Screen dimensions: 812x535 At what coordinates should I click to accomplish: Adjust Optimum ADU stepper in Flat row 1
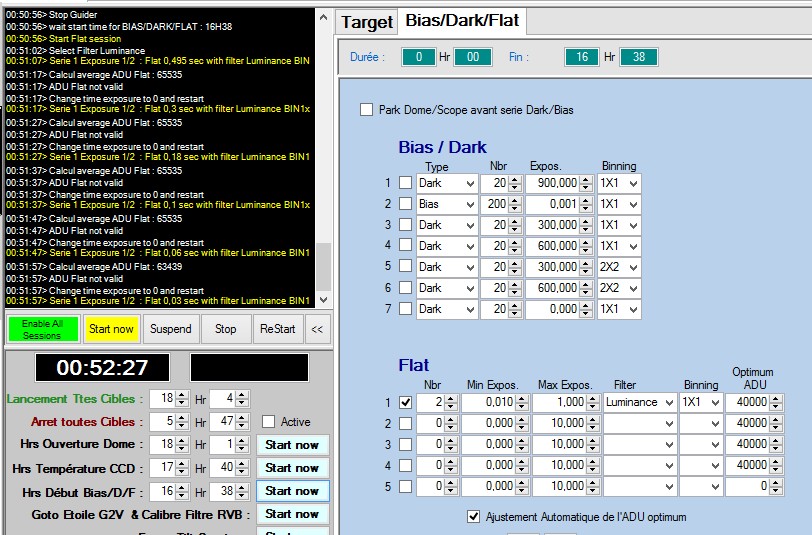click(776, 402)
